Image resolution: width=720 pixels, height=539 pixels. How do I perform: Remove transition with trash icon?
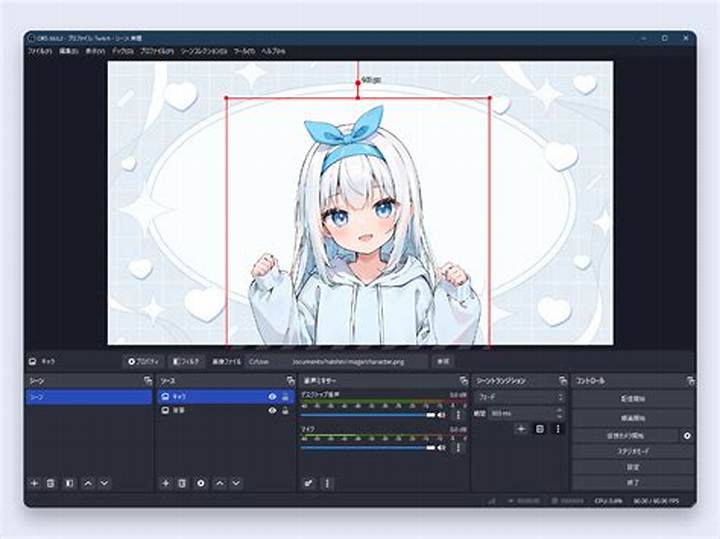pyautogui.click(x=540, y=429)
